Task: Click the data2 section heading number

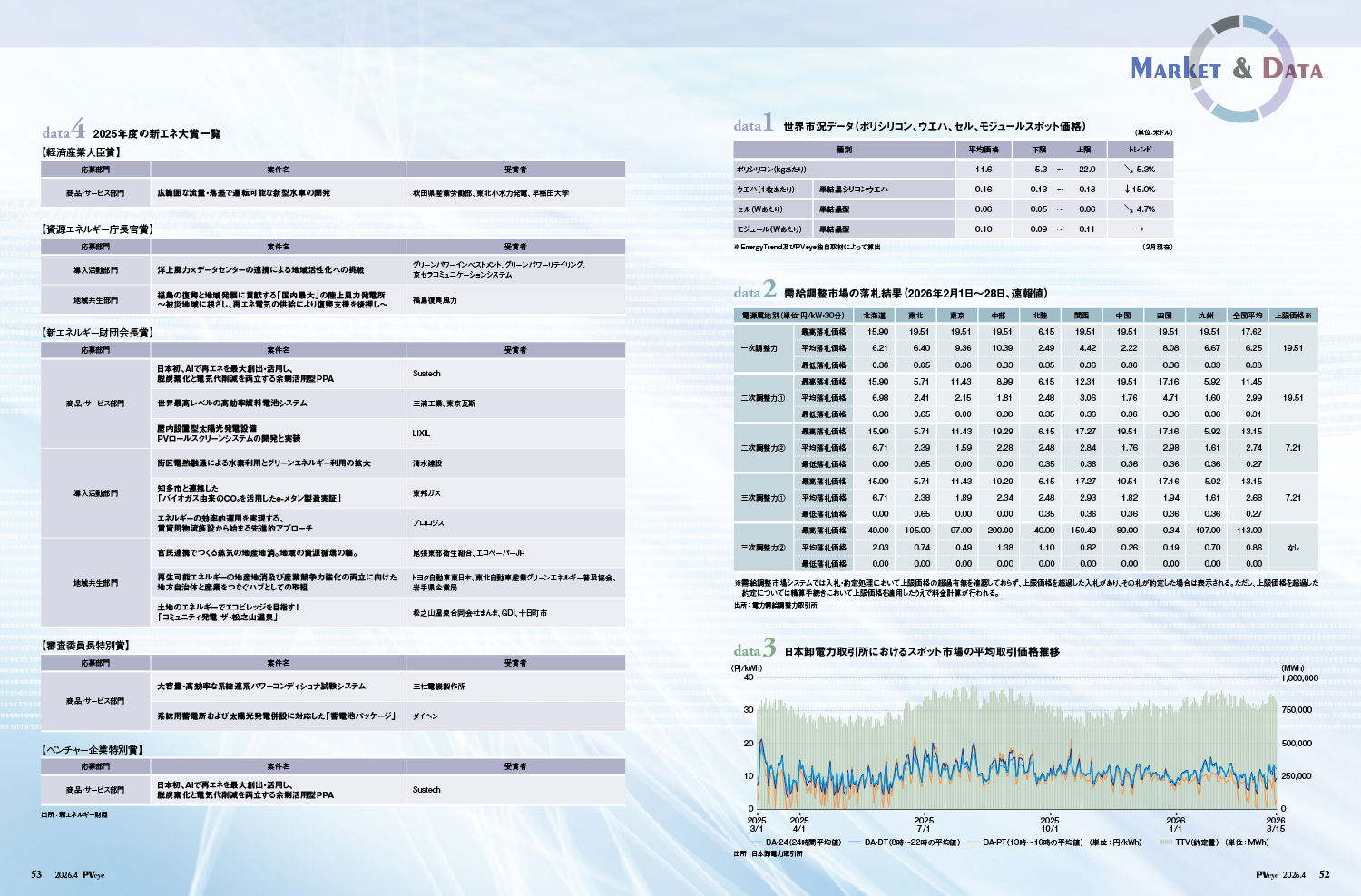Action: click(x=769, y=289)
